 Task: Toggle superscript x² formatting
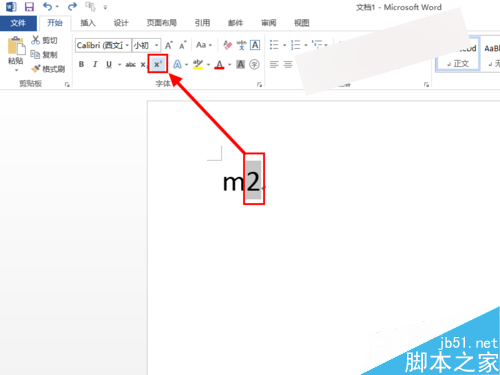click(158, 64)
